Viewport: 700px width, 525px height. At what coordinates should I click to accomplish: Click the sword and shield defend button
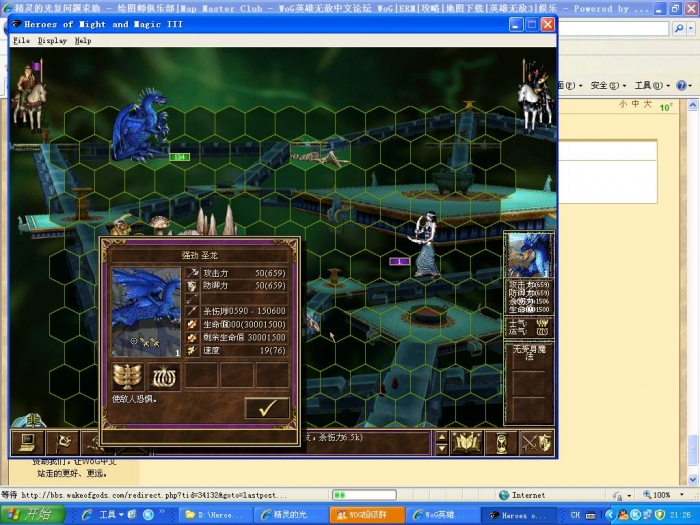[537, 443]
